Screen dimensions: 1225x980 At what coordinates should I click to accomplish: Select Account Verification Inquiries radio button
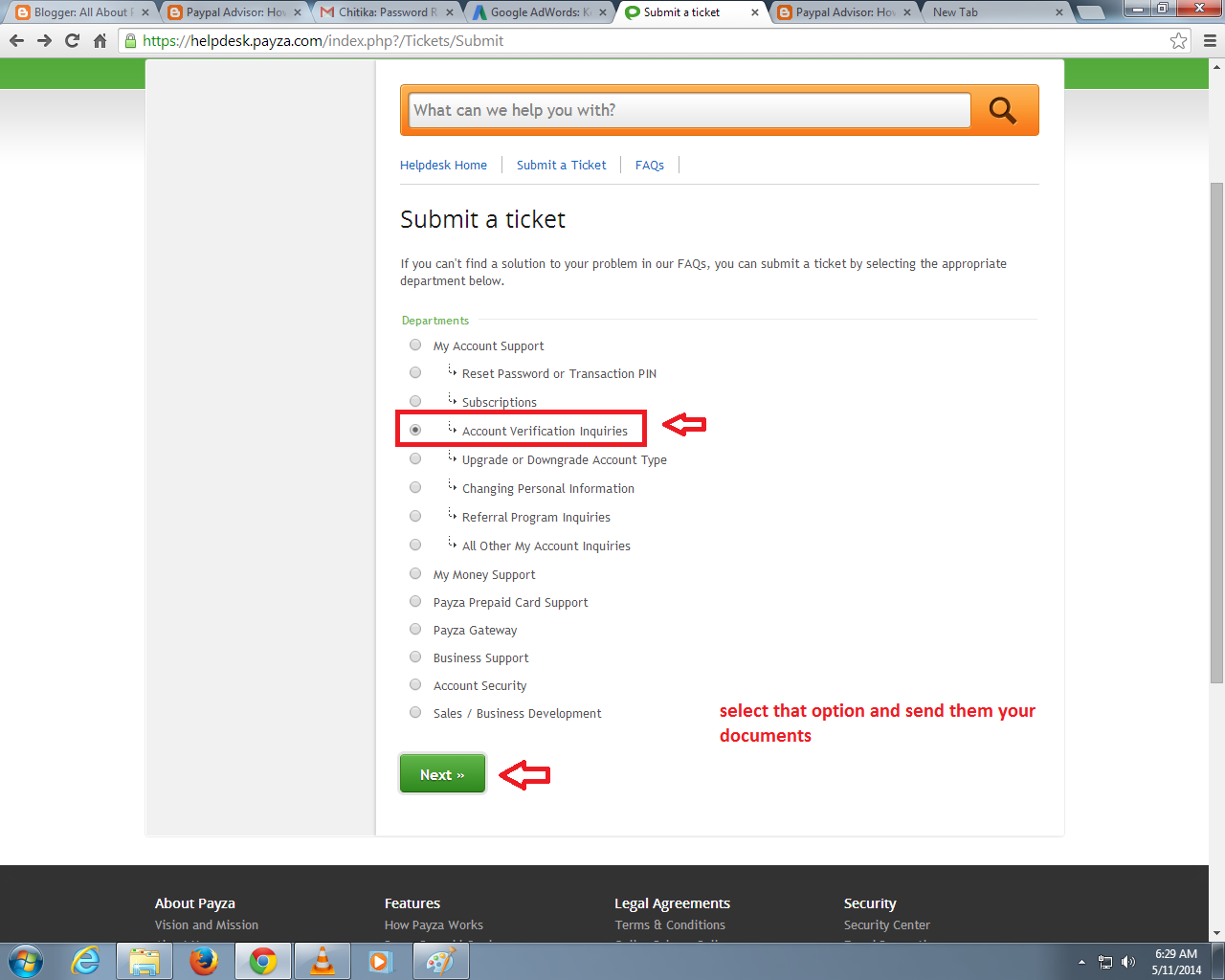click(415, 430)
